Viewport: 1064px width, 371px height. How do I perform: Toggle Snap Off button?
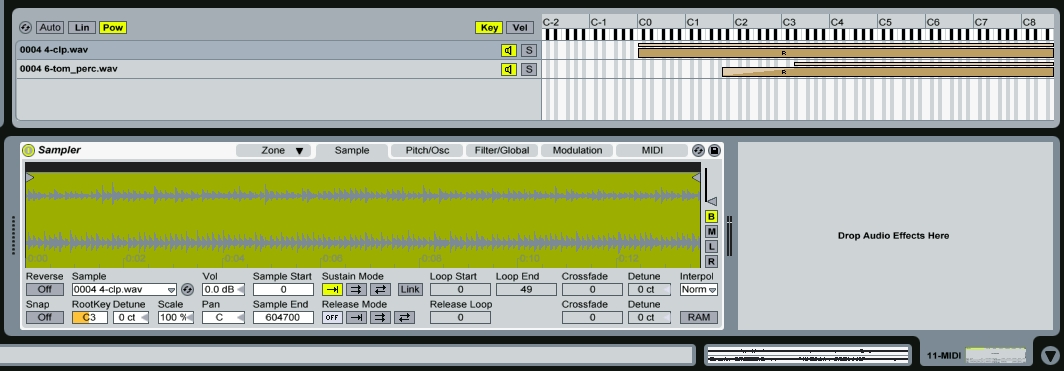(x=45, y=317)
